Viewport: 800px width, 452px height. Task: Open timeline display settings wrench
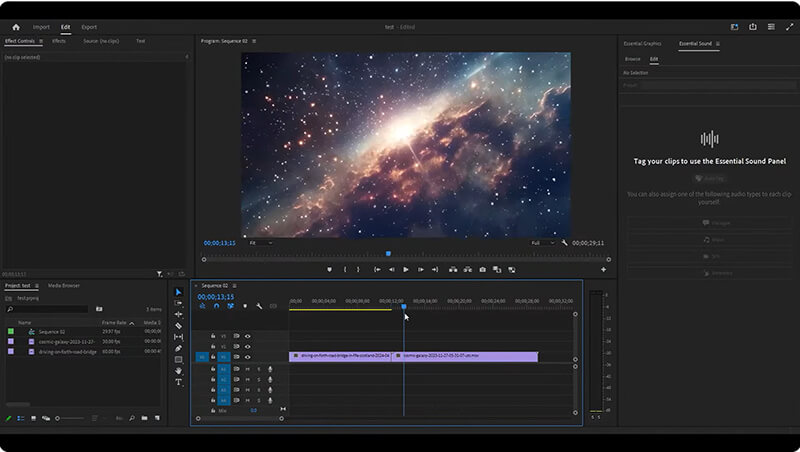pos(259,306)
